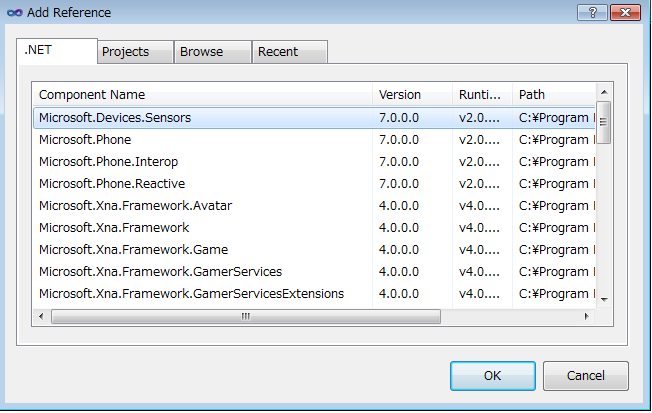Open the help question mark button
This screenshot has width=652, height=413.
pos(592,12)
